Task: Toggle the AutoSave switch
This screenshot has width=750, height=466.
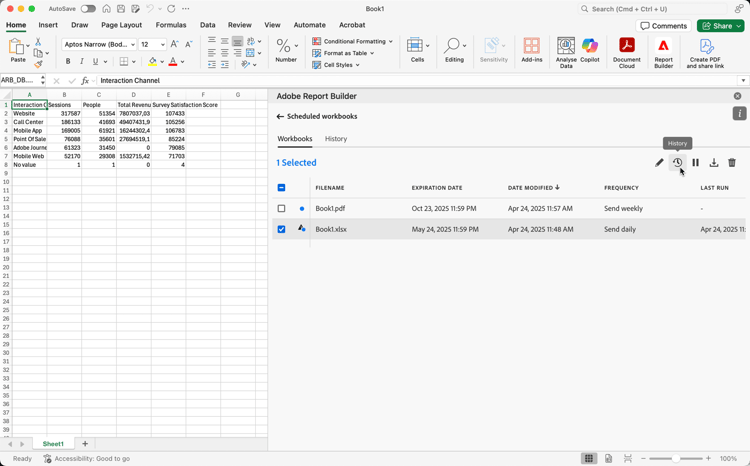Action: point(88,9)
